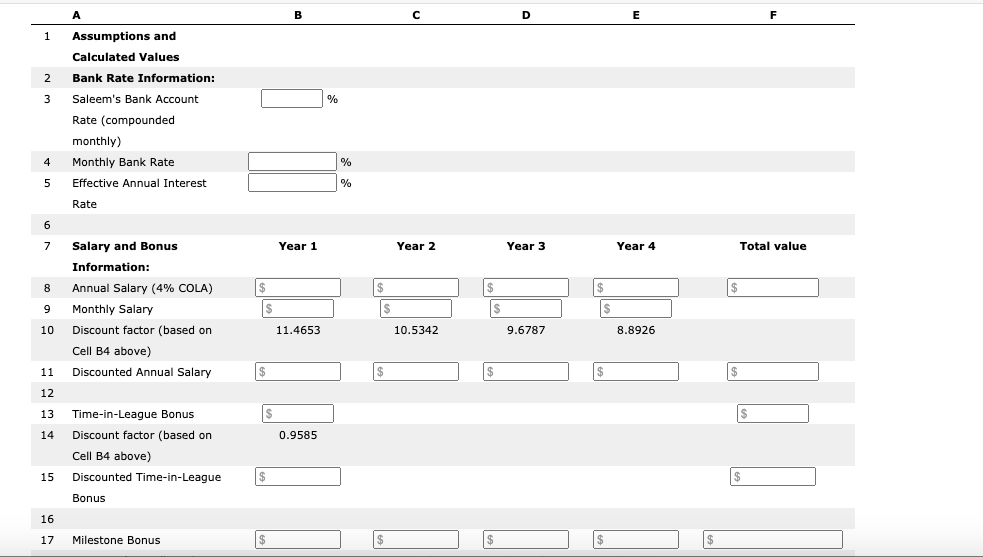Select Discounted Annual Salary Year 4 field
Screen dimensions: 983x557
click(636, 371)
